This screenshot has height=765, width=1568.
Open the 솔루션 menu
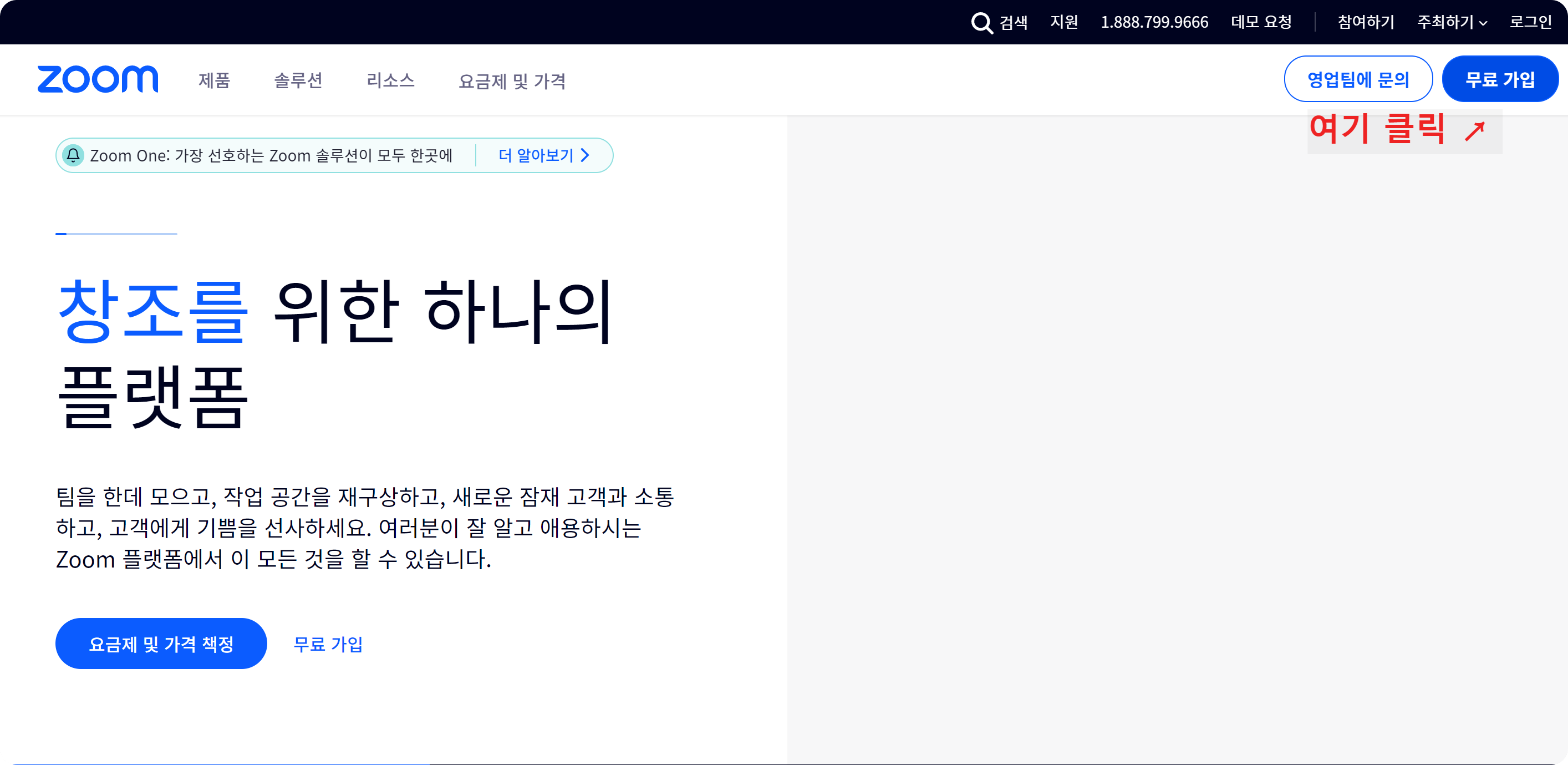point(298,80)
